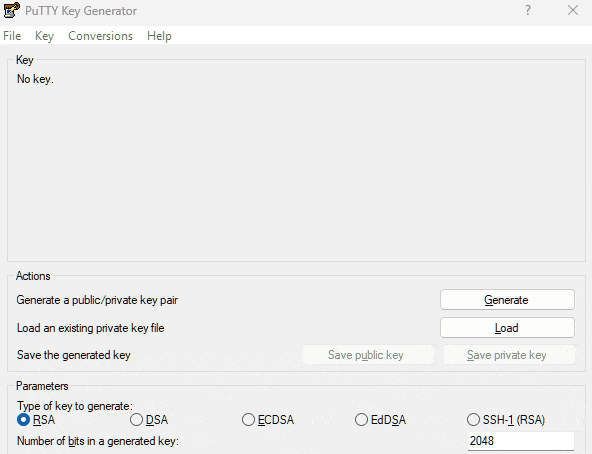Viewport: 592px width, 454px height.
Task: Click the 'No key.' text in Key area
Action: pyautogui.click(x=35, y=79)
